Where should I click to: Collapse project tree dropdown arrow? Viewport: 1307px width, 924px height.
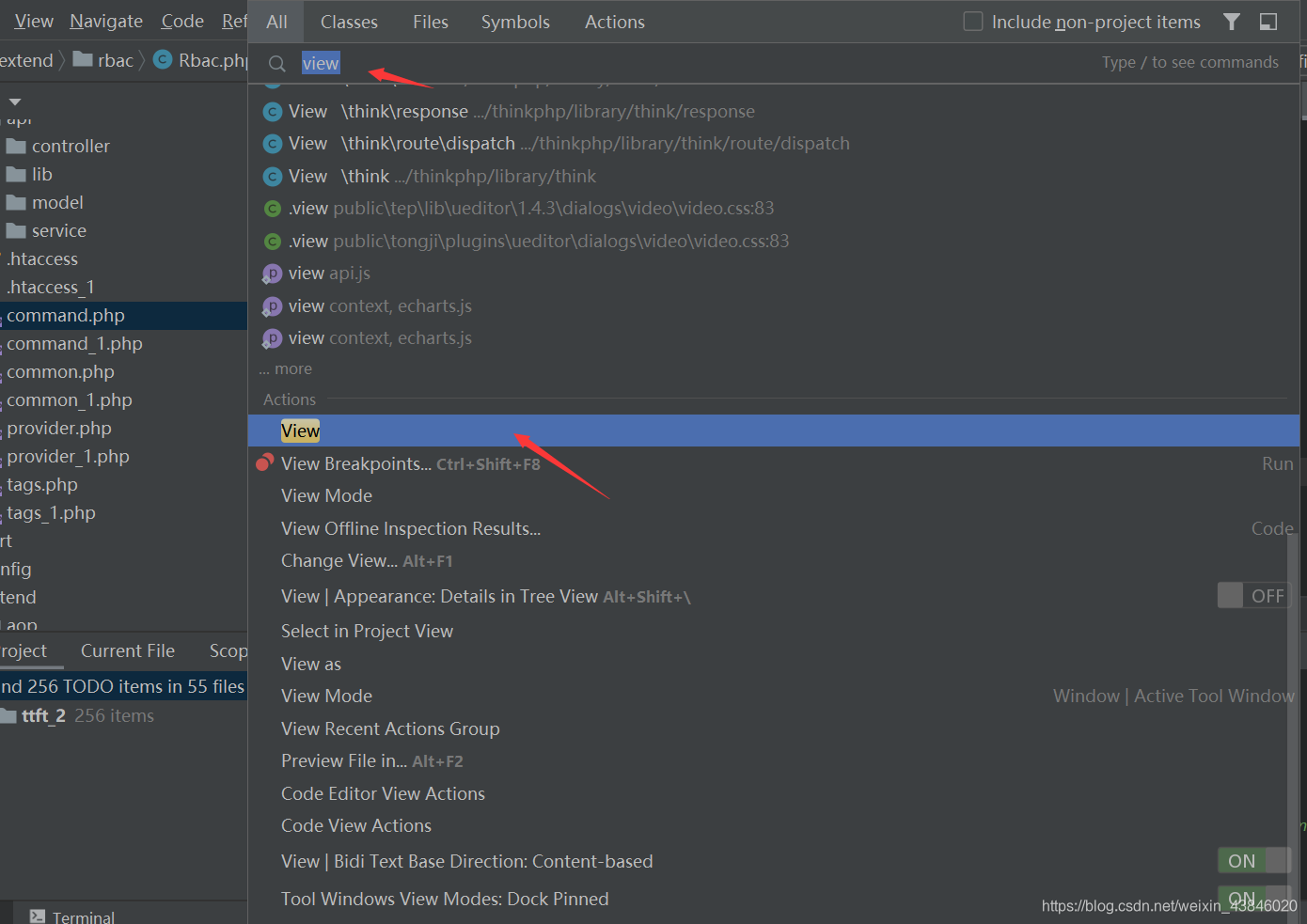[x=15, y=102]
